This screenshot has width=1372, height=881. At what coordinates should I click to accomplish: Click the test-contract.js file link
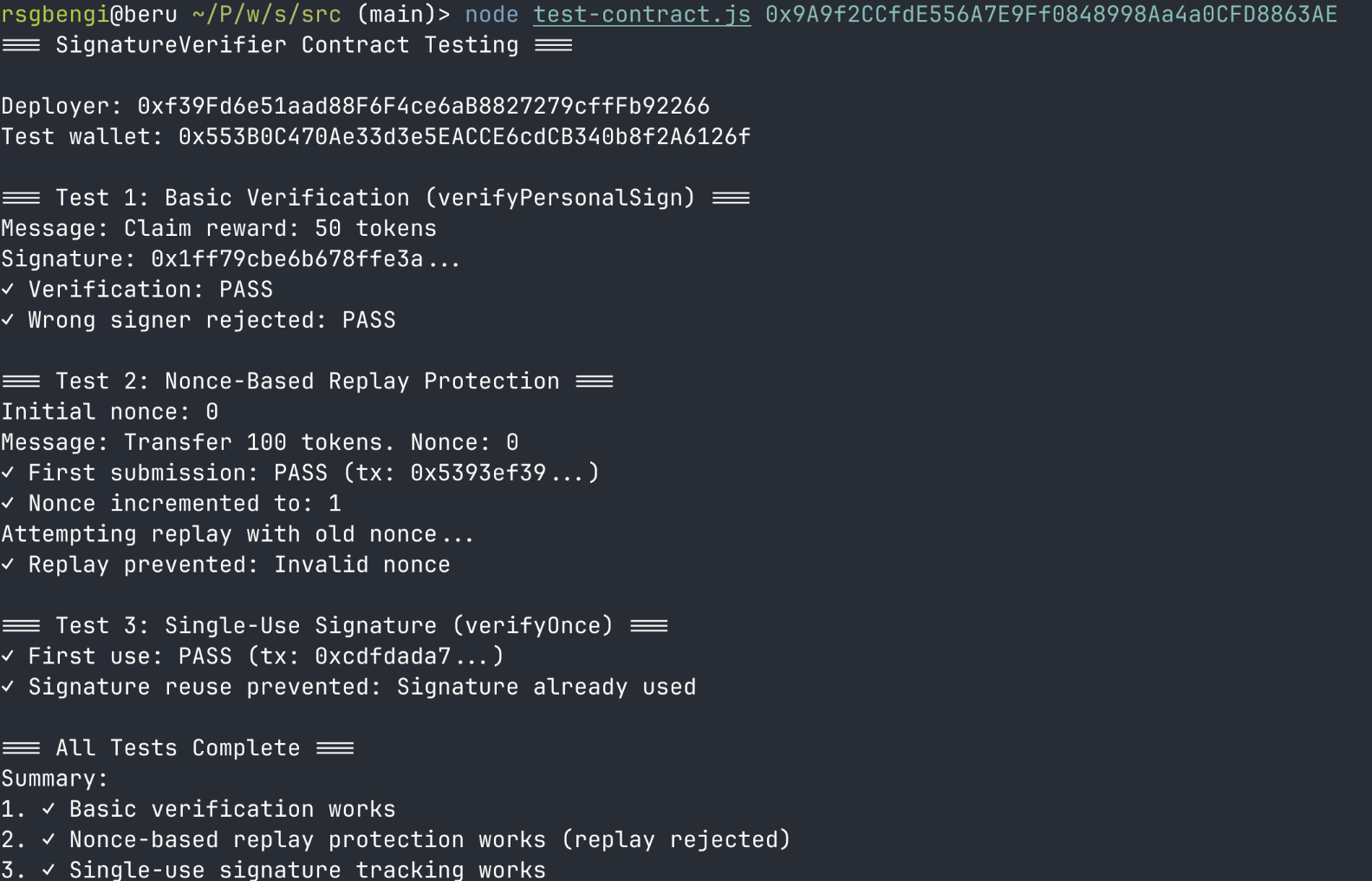(x=641, y=15)
